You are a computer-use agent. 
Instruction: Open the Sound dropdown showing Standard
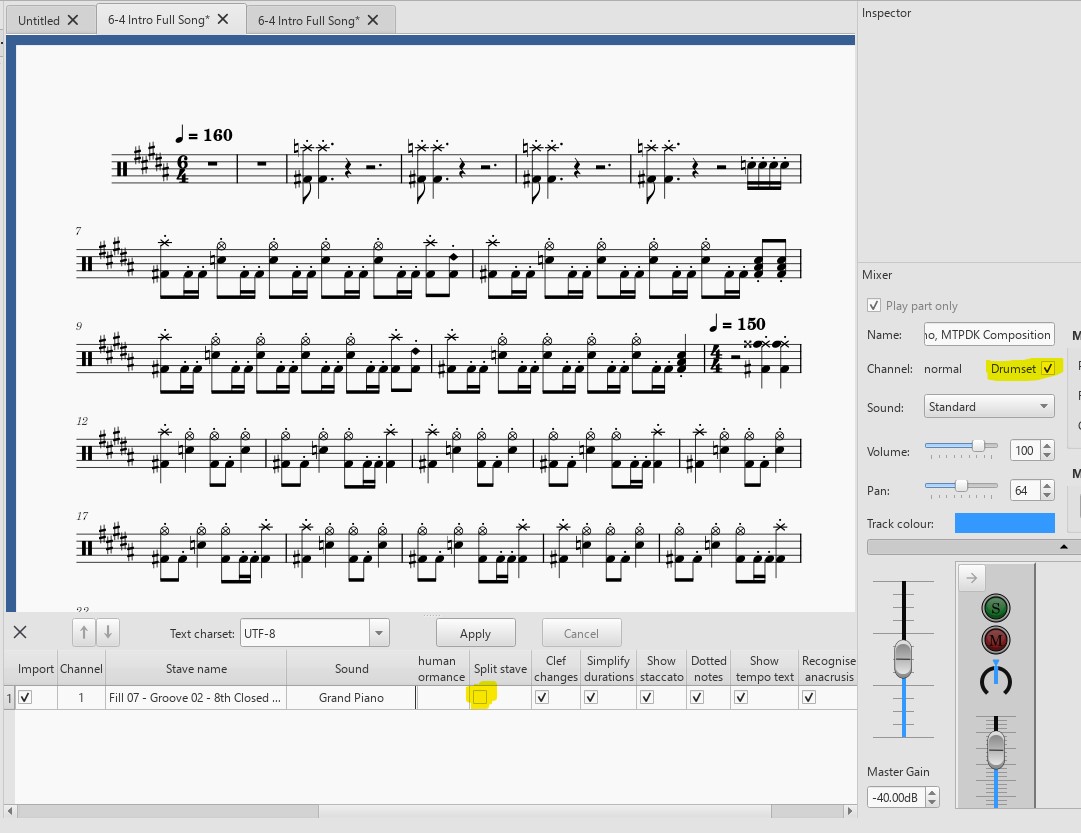tap(988, 406)
